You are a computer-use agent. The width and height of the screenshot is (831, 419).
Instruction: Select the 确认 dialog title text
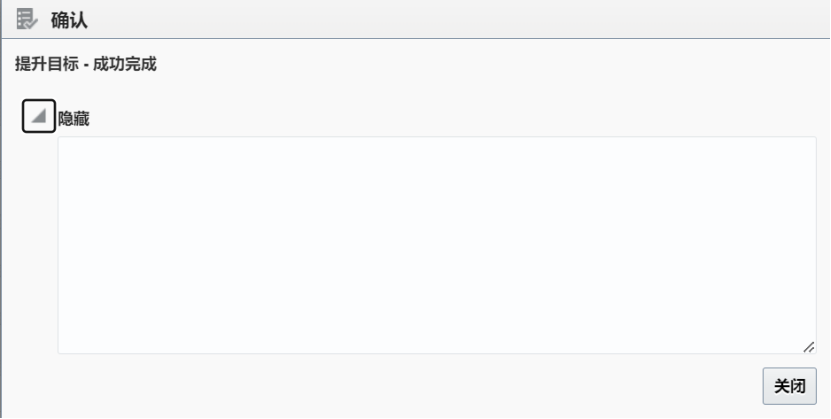[x=69, y=20]
